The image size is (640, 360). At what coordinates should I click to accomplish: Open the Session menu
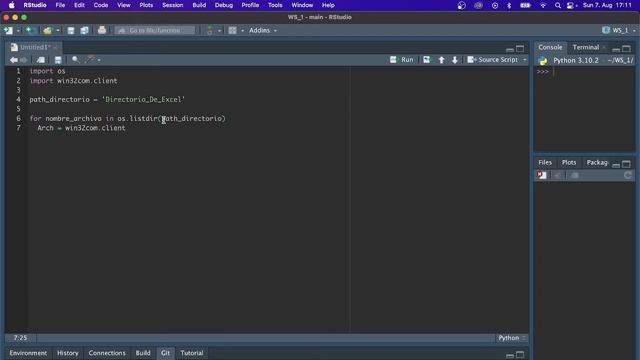click(x=173, y=5)
